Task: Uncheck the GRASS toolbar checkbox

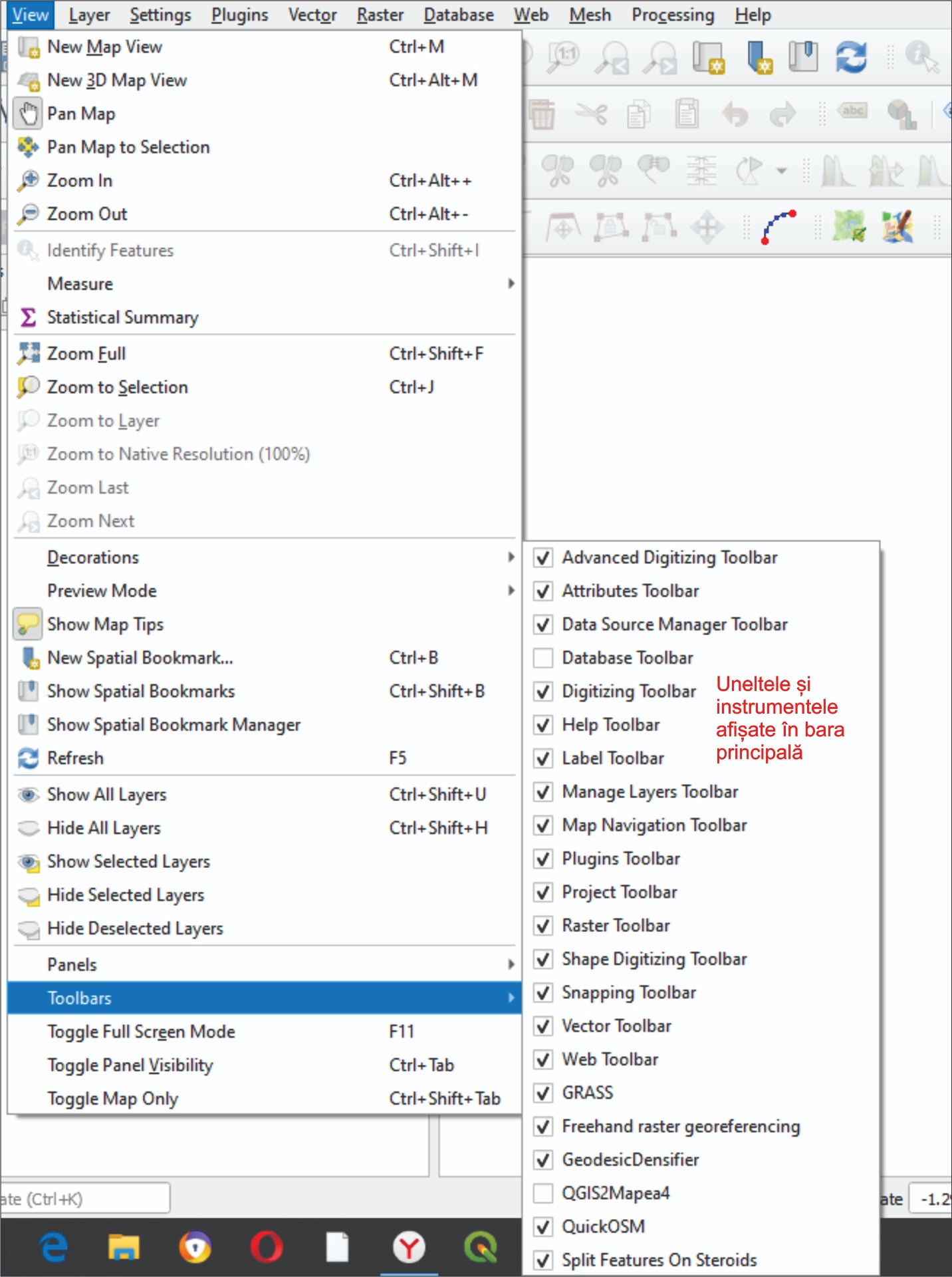Action: (544, 1093)
